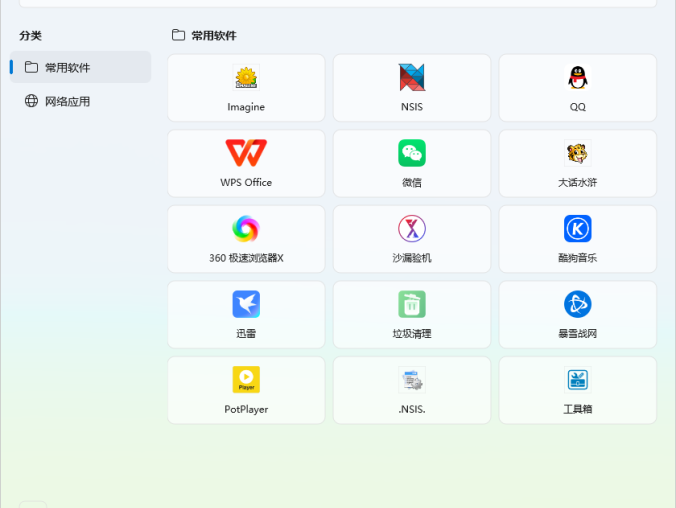Click the 大话水浒 label text
This screenshot has height=508, width=676.
578,182
